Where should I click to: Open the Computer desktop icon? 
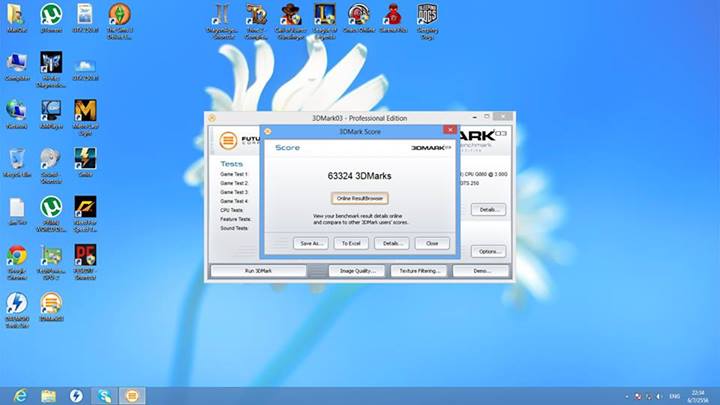coord(17,67)
